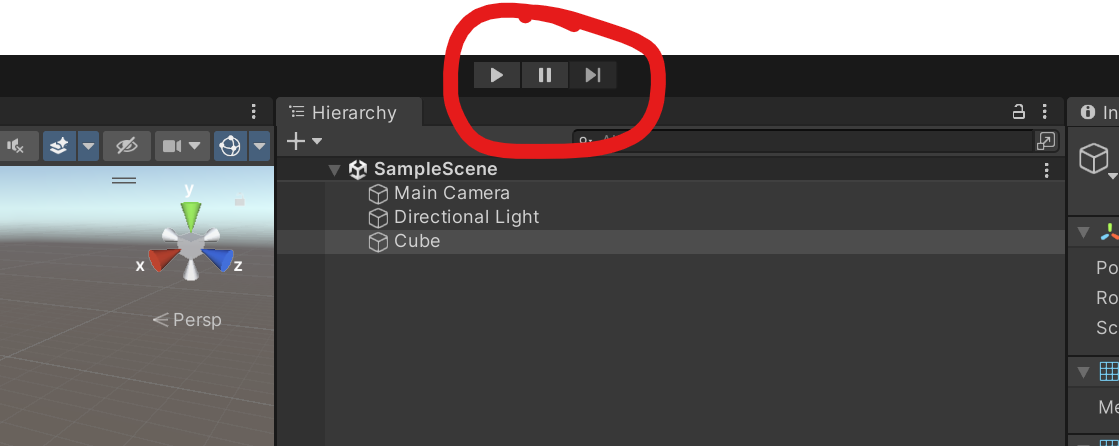Click the red X axis cone
Screen dimensions: 1119x446
pos(161,260)
